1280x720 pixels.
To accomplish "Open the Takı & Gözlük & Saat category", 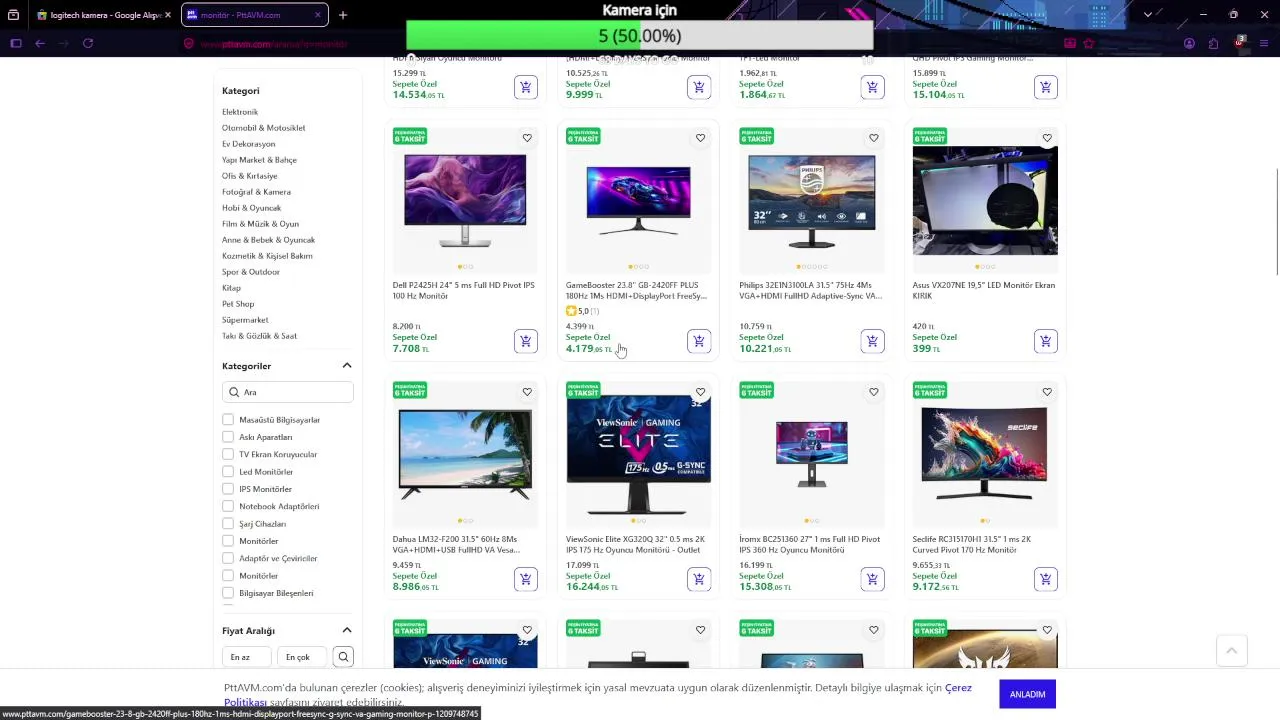I will [259, 336].
